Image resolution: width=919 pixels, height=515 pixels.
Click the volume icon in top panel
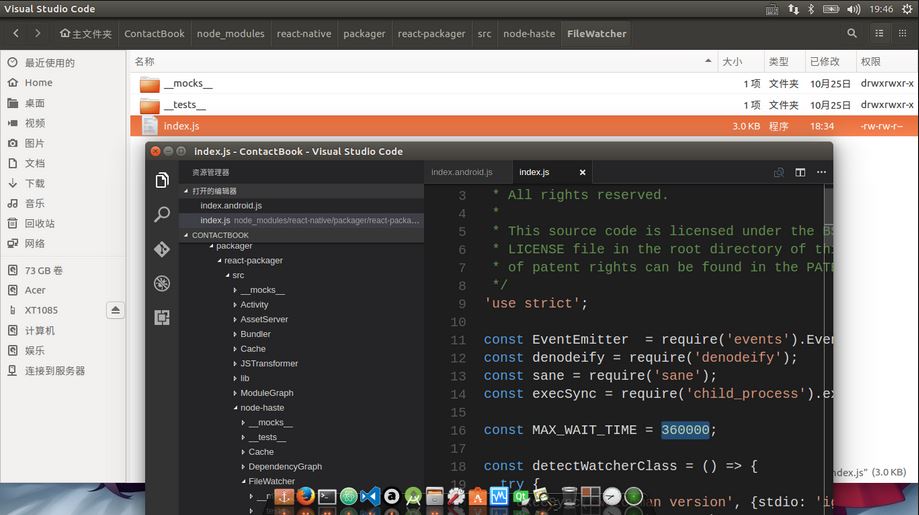[x=853, y=9]
